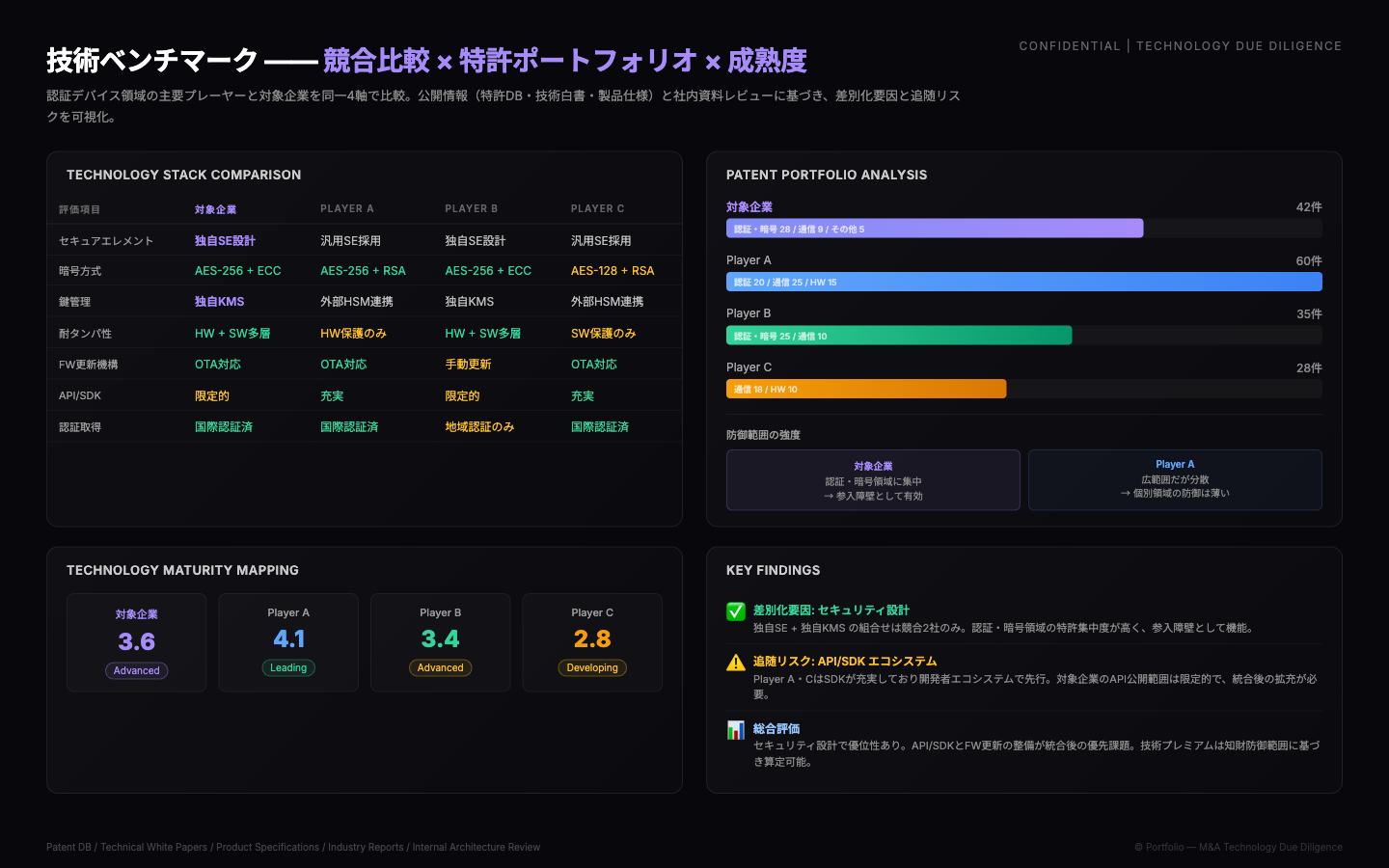Viewport: 1389px width, 868px height.
Task: Open the 対象企業 defense strength card
Action: pos(873,480)
